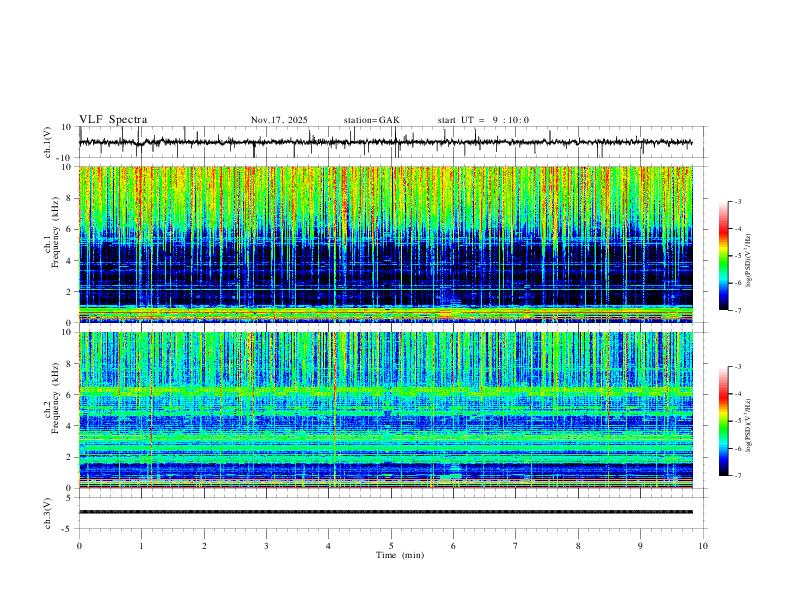This screenshot has height=612, width=792.
Task: Click the time axis tick label "9"
Action: point(640,546)
